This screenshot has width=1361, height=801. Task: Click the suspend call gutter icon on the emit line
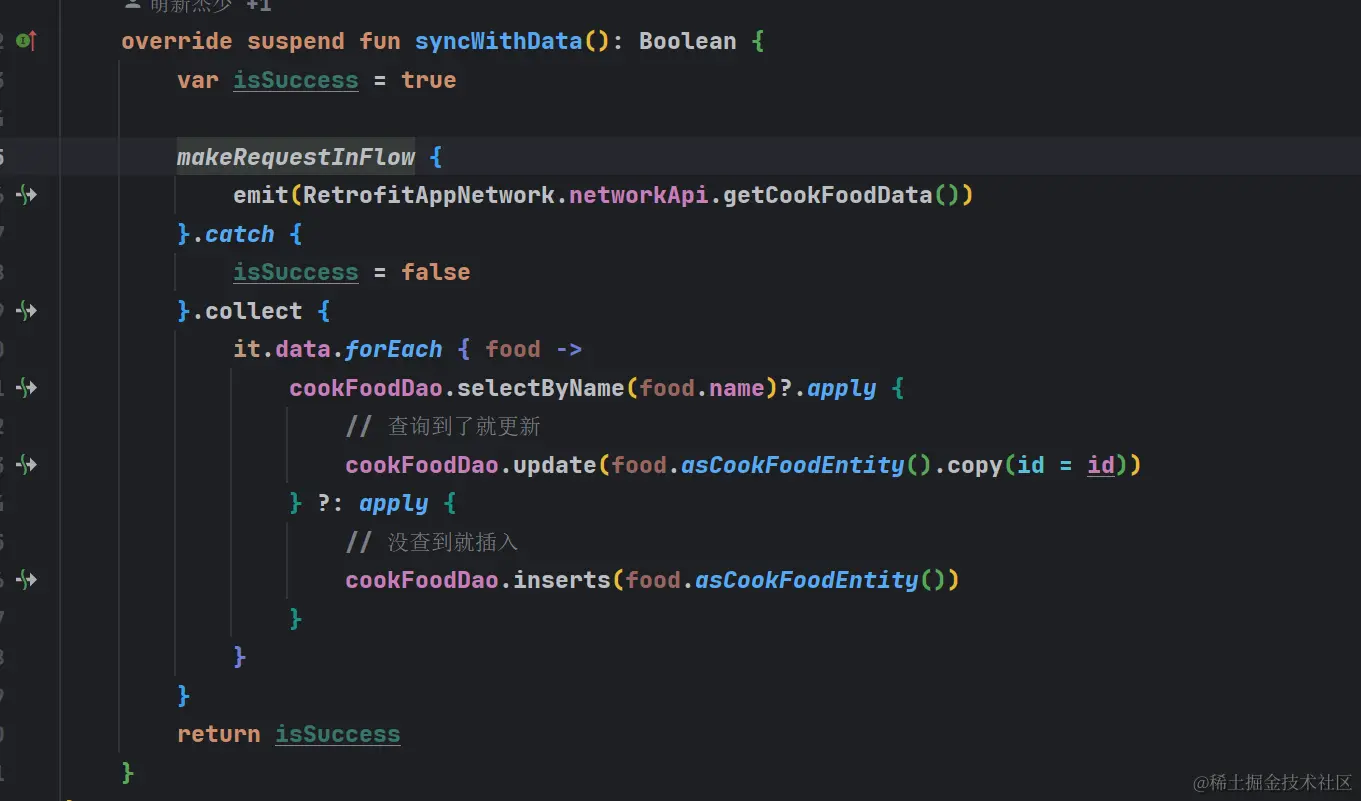tap(27, 195)
